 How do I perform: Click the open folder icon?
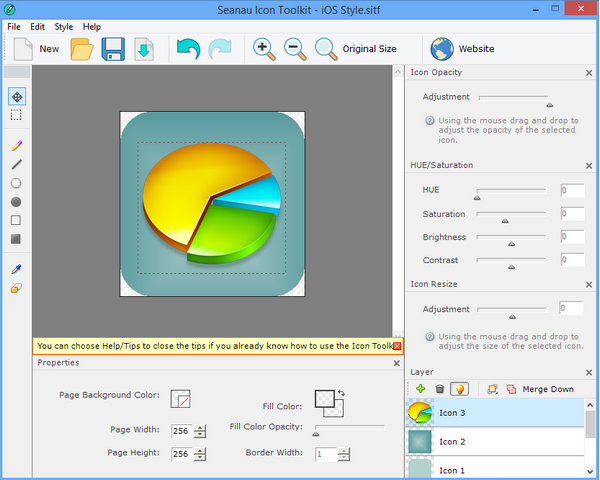click(82, 49)
